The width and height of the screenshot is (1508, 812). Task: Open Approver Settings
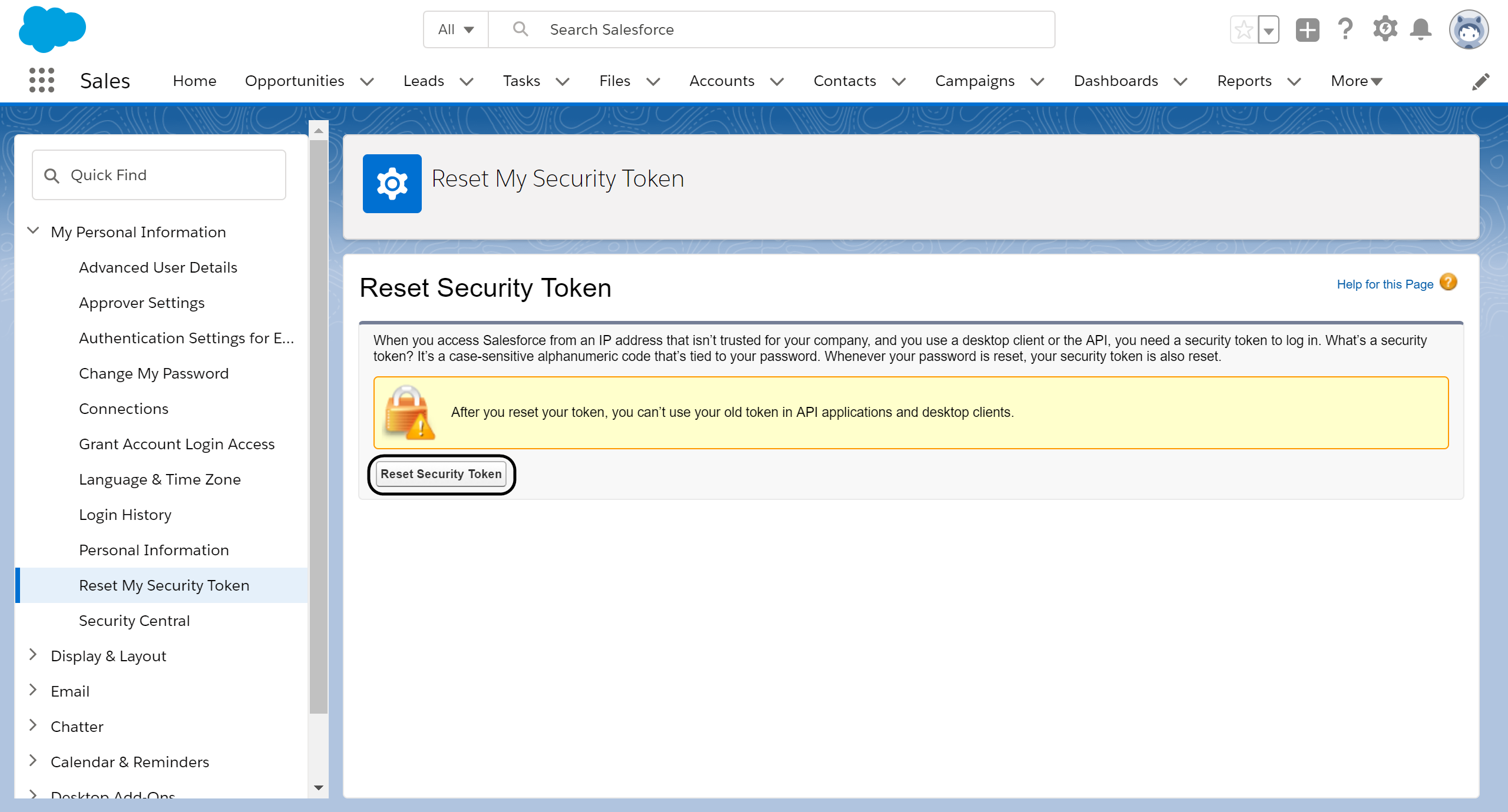click(141, 303)
